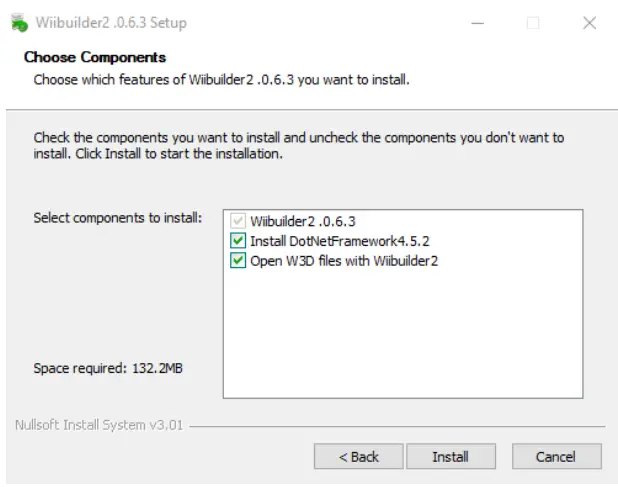Viewport: 618px width, 487px height.
Task: Uncheck the Install DotNetFramework4.5.2 checkbox
Action: (x=237, y=241)
